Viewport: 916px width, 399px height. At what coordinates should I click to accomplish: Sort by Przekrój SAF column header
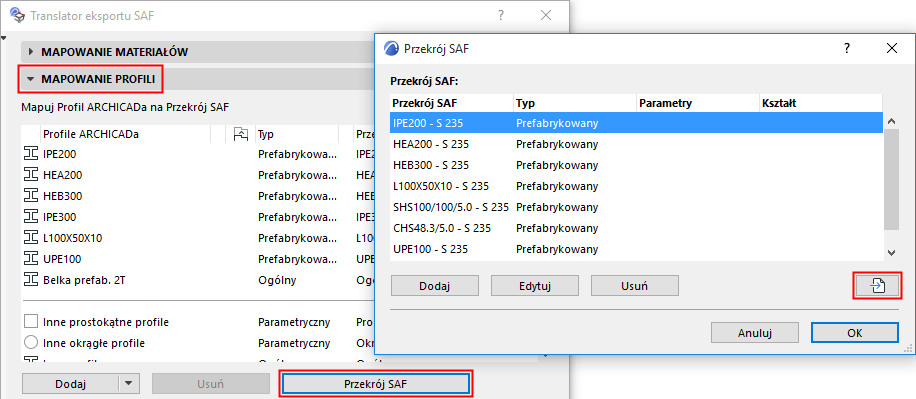452,103
